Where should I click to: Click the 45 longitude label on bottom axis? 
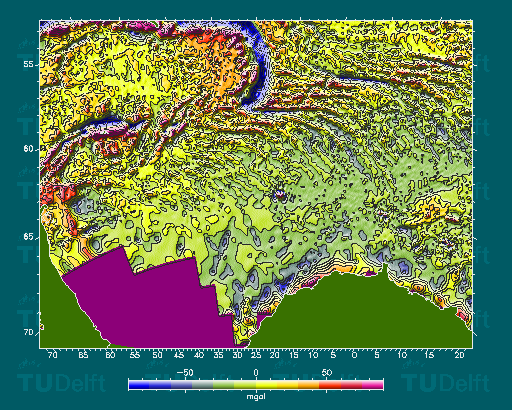[179, 355]
